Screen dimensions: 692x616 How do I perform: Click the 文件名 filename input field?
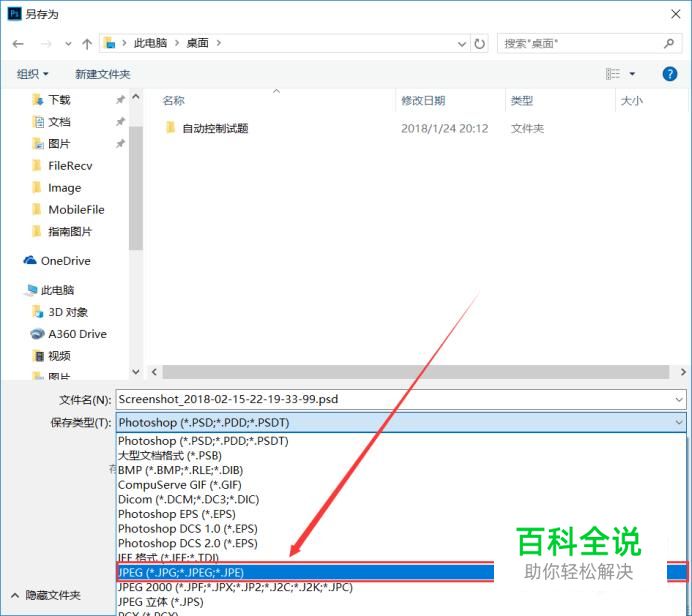[x=401, y=399]
